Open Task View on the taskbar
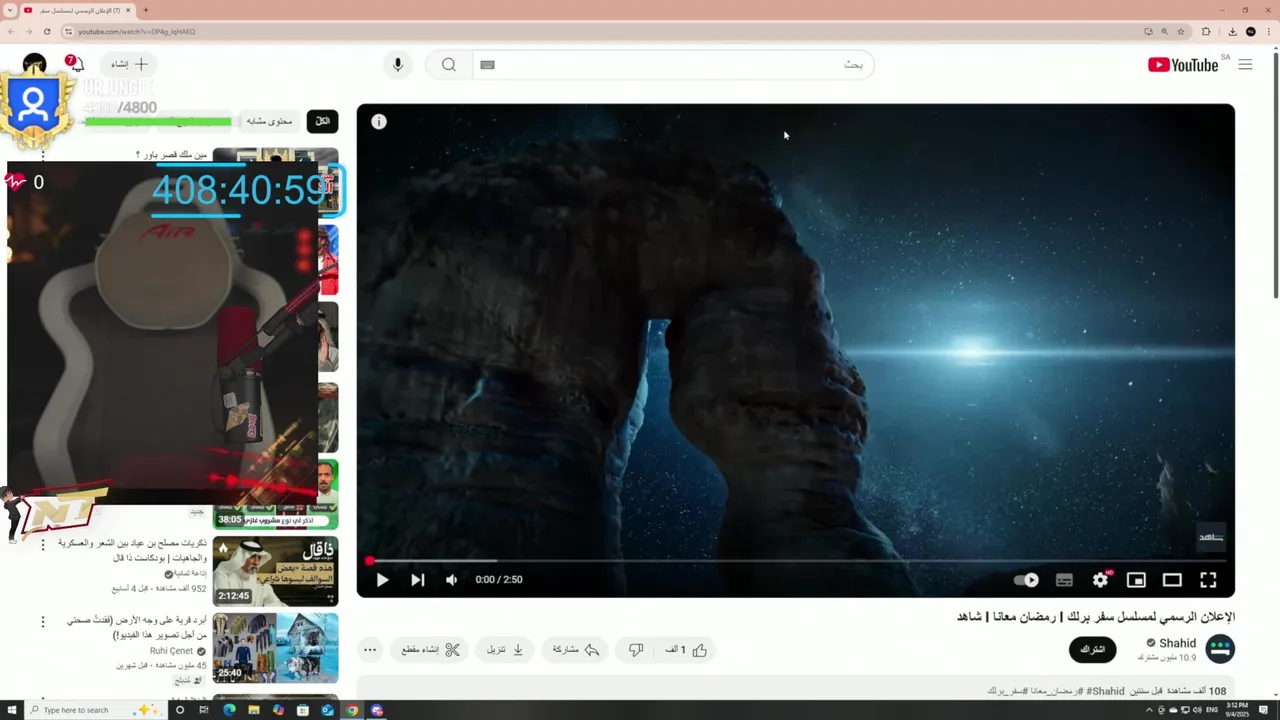 (x=203, y=710)
